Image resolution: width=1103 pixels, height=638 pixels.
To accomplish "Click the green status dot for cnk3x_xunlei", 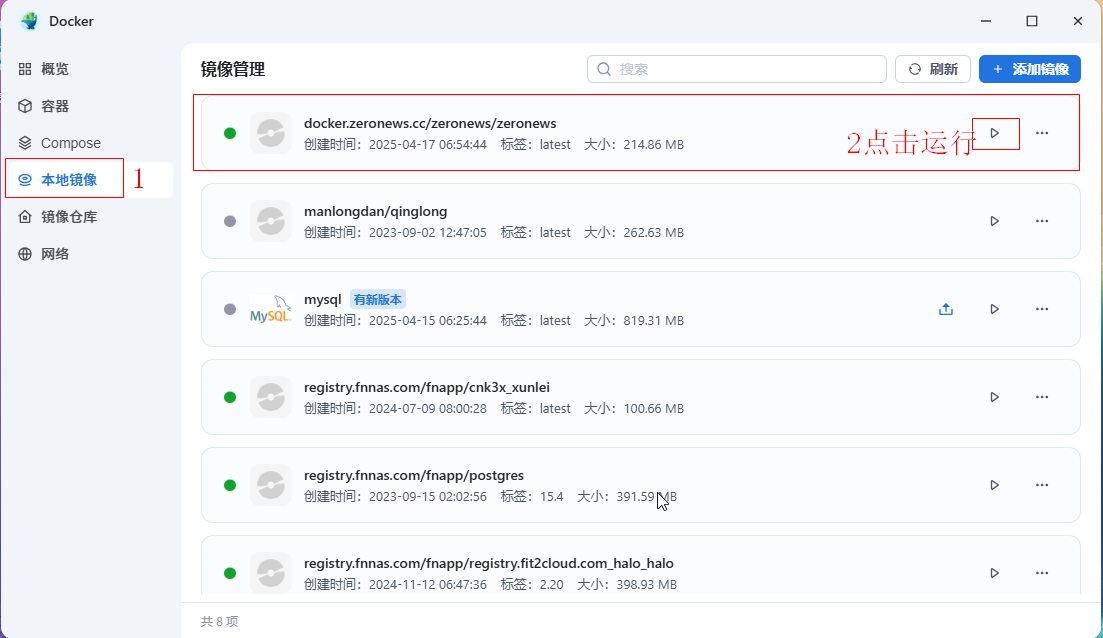I will pyautogui.click(x=230, y=397).
